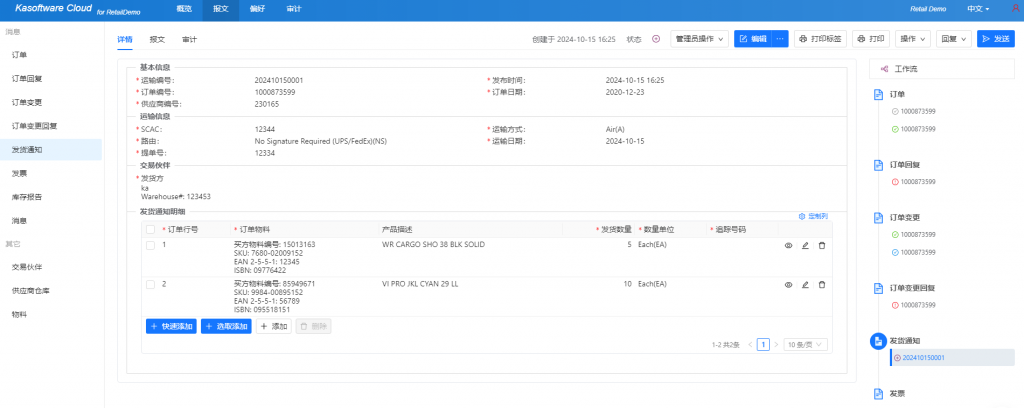Select checkbox for order line 2
1024x408 pixels.
[x=151, y=285]
